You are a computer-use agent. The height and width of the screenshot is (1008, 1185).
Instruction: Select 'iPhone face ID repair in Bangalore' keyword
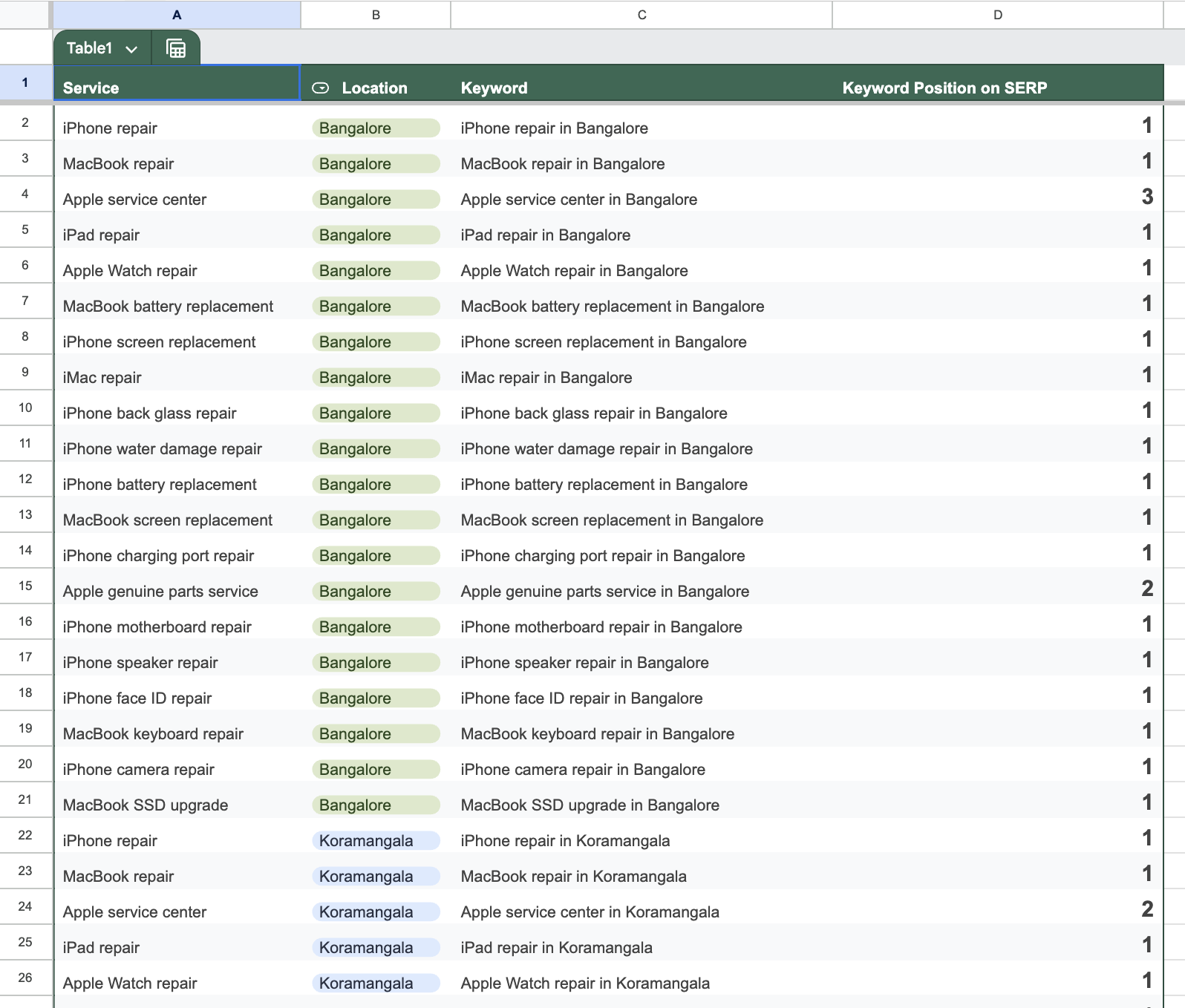click(642, 693)
